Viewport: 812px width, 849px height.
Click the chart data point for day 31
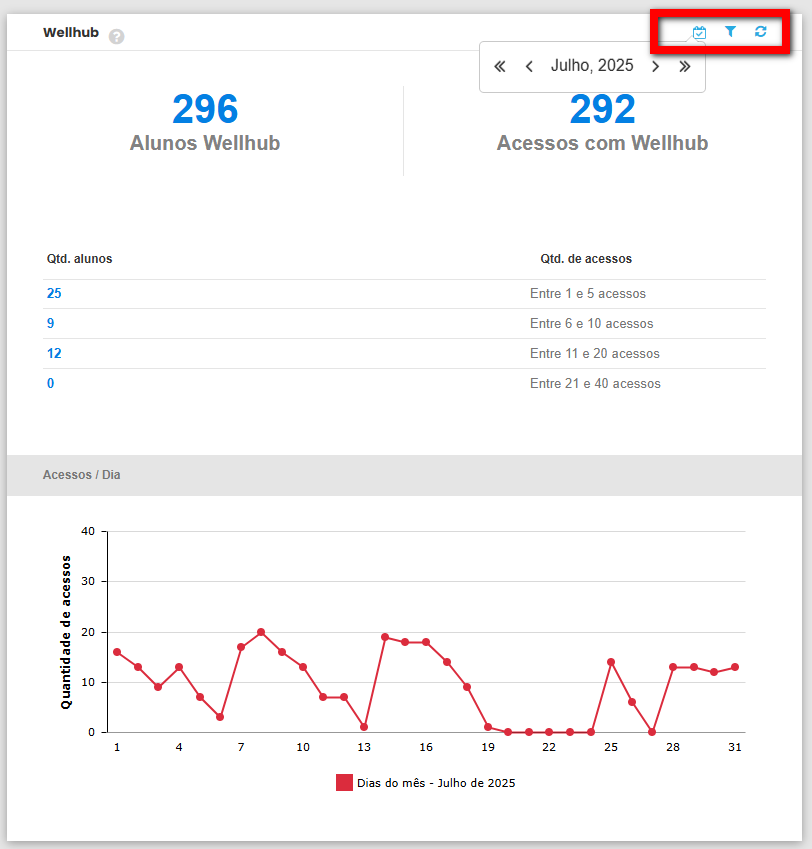(x=735, y=667)
